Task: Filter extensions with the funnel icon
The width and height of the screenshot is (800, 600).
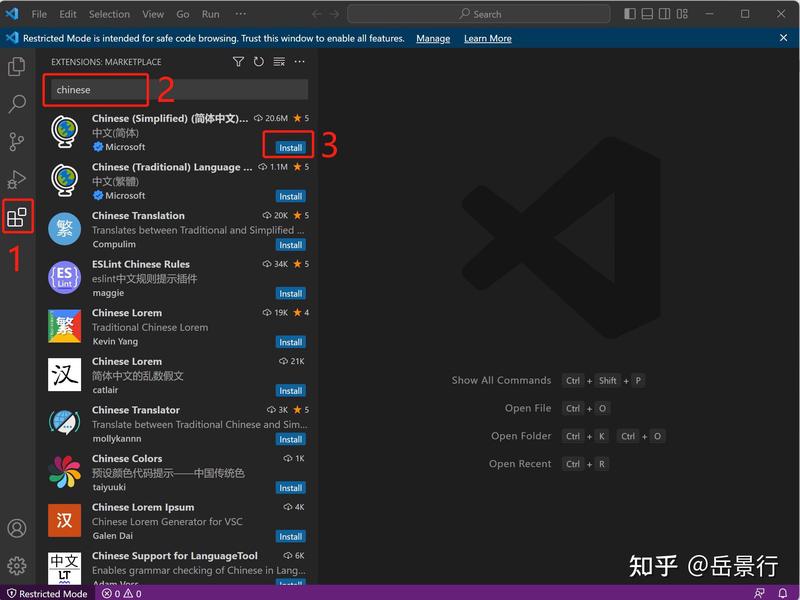Action: 238,62
